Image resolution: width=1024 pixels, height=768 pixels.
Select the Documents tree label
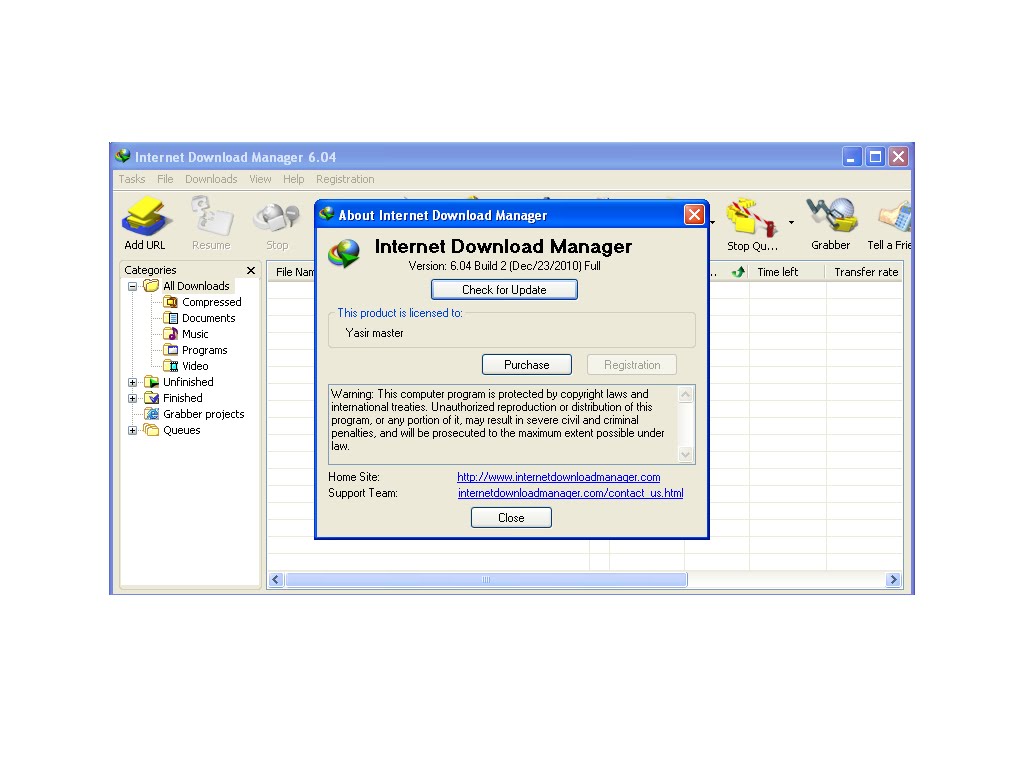[x=208, y=318]
